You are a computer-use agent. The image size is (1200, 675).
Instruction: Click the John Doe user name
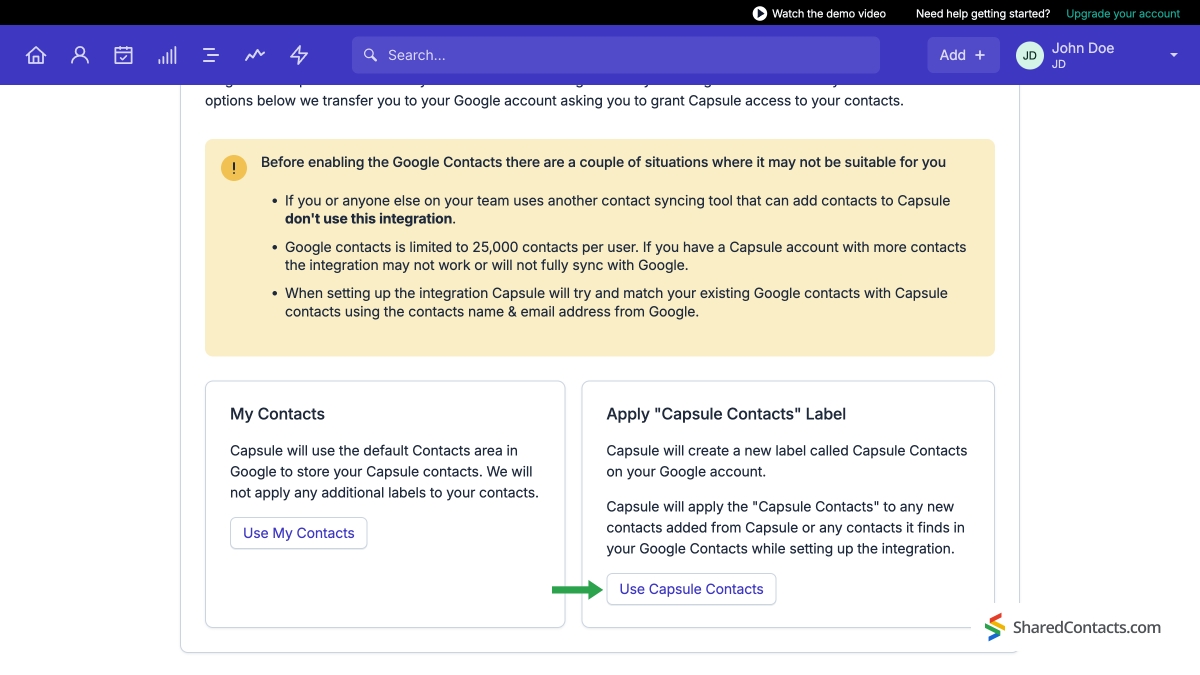[1083, 48]
